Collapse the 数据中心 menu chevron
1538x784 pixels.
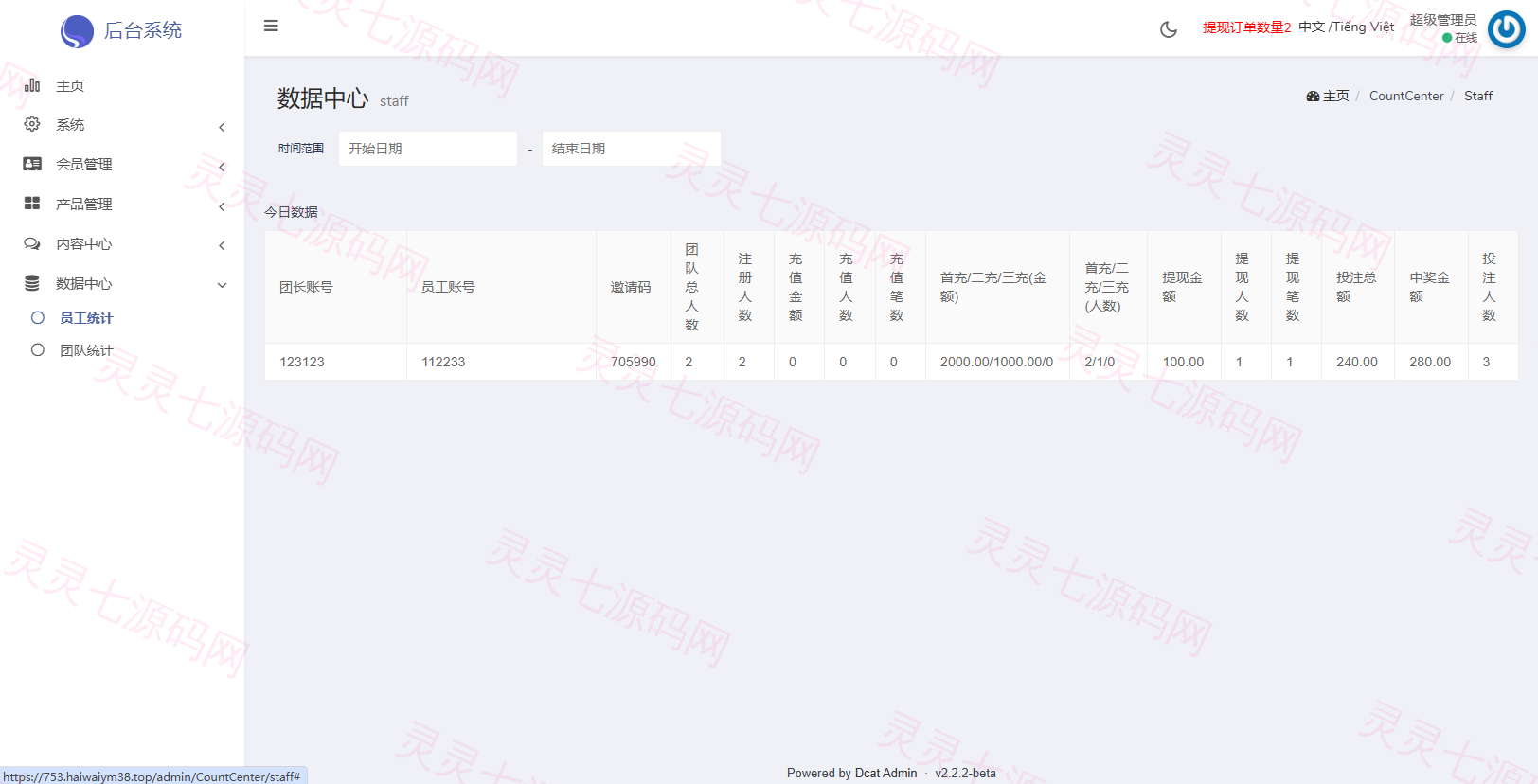222,285
